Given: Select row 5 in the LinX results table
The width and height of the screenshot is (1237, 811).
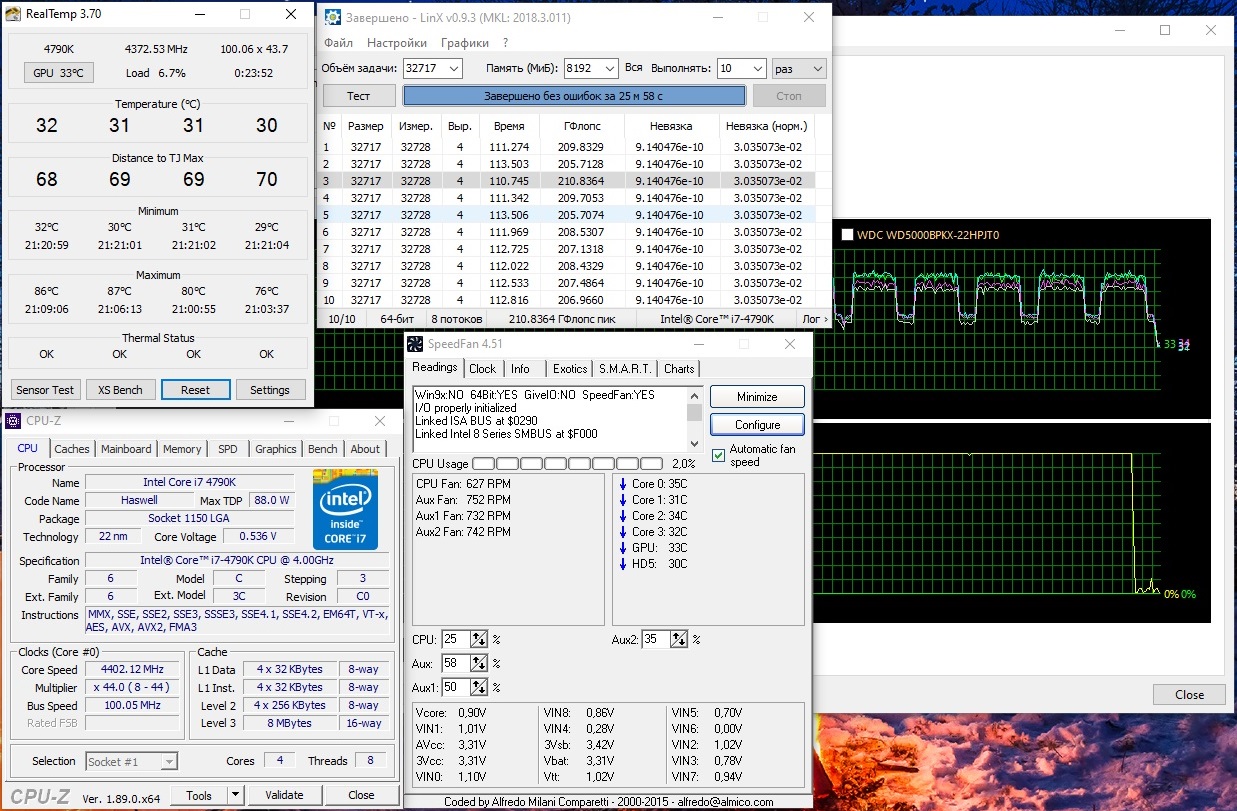Looking at the screenshot, I should 567,215.
